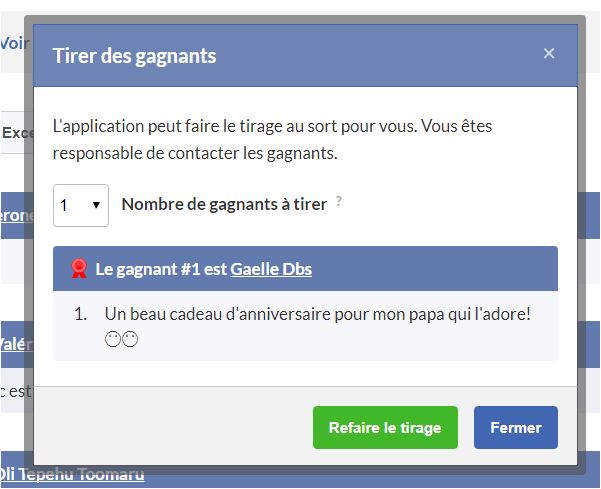Click the "Tirer des gagnants" dialog title

click(134, 56)
